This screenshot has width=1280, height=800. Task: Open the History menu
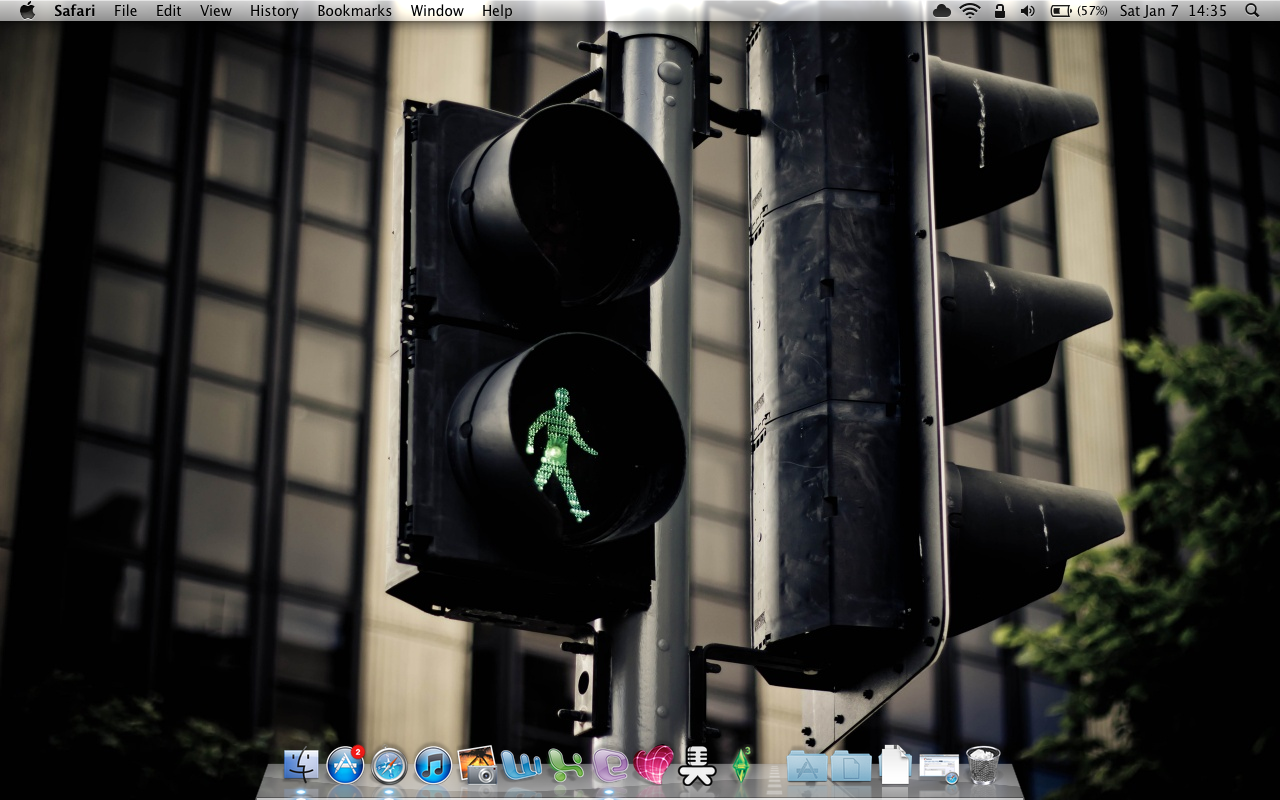point(274,11)
